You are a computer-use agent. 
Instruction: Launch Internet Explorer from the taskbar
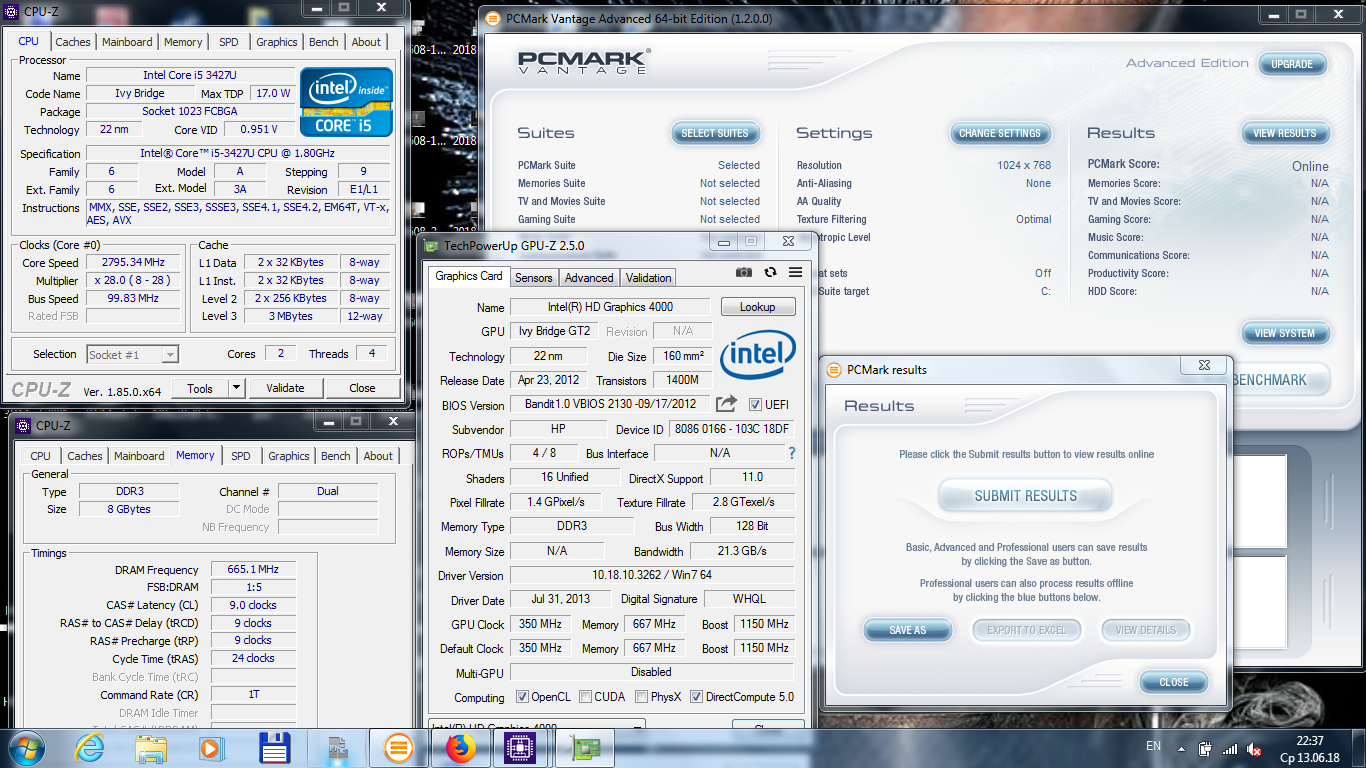(89, 748)
